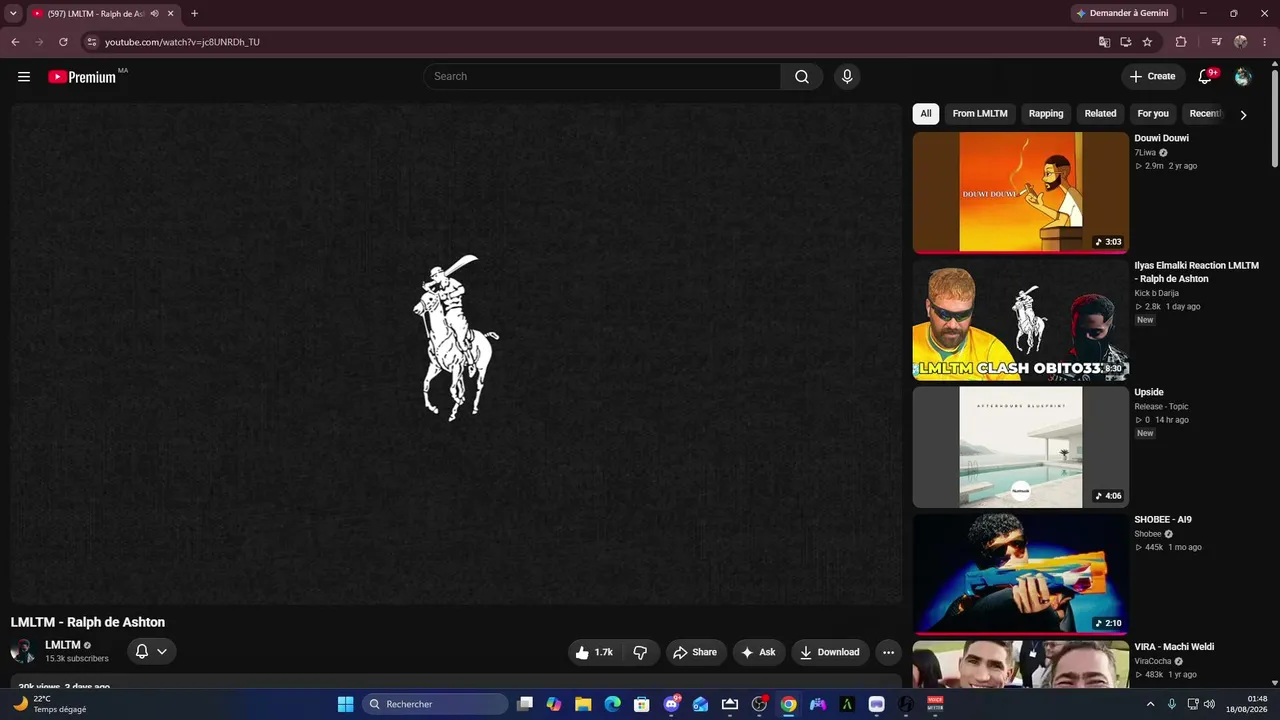Open the Upside video thumbnail
The width and height of the screenshot is (1280, 720).
click(1020, 447)
